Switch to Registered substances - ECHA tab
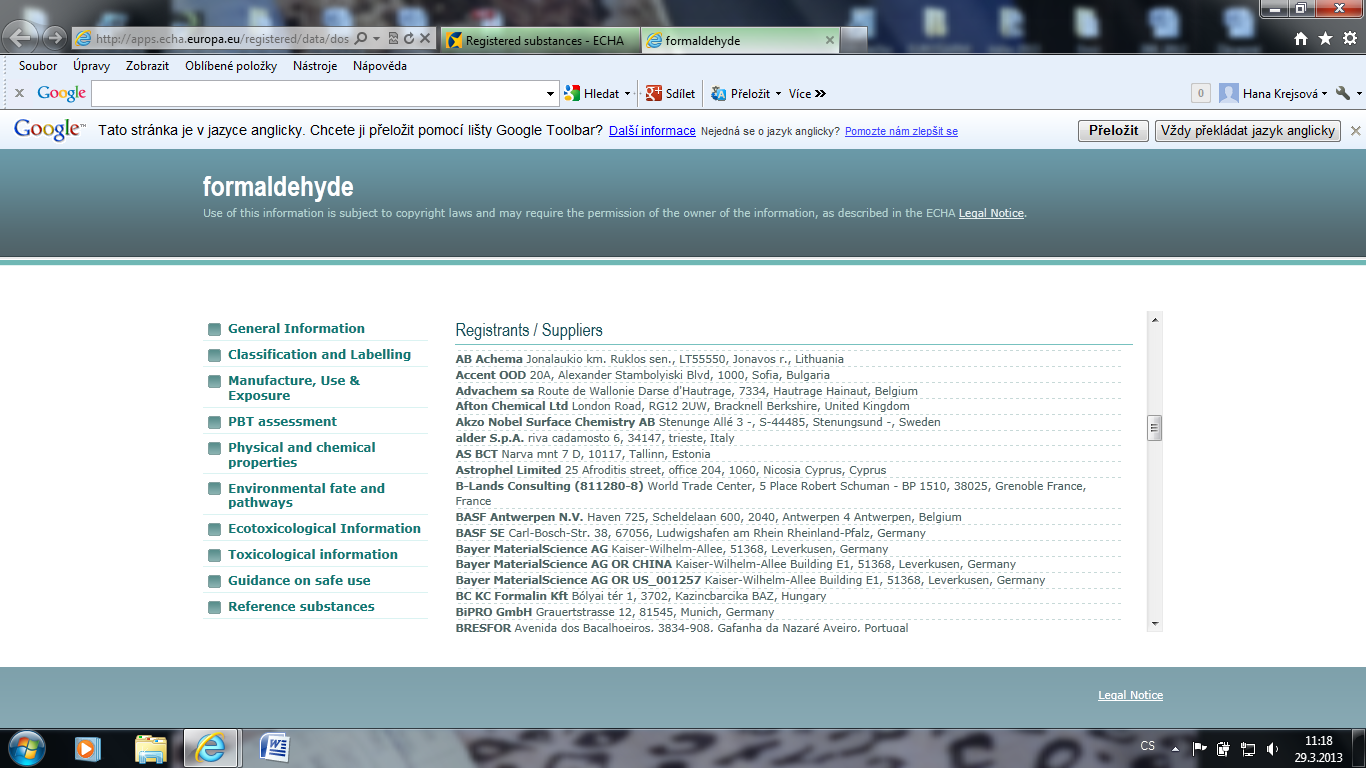Viewport: 1366px width, 768px height. 539,41
